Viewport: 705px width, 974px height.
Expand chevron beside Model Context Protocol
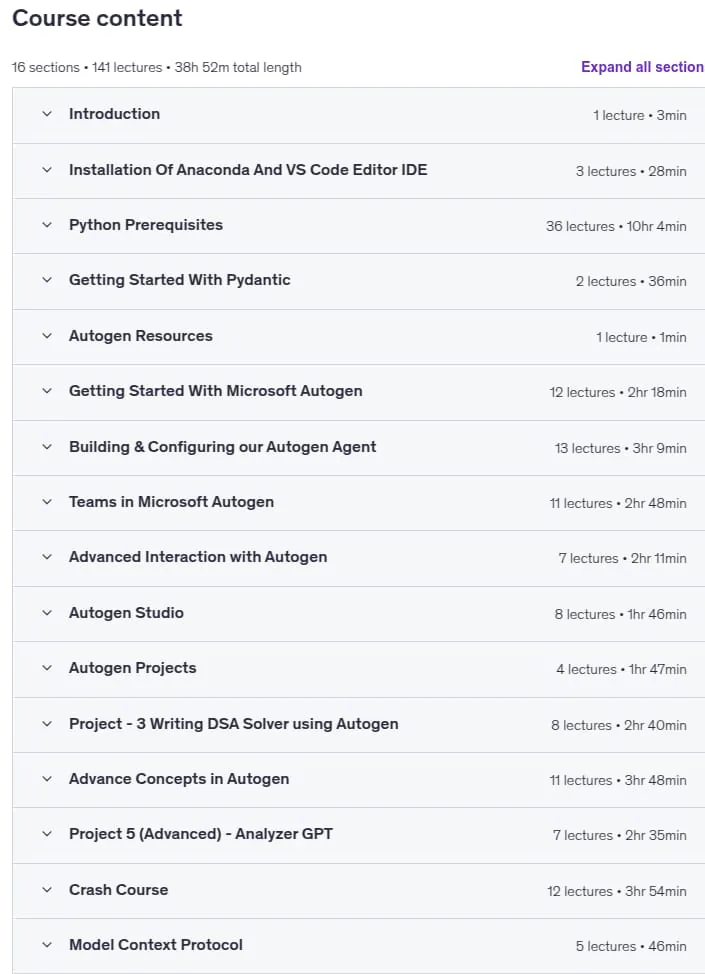tap(47, 945)
